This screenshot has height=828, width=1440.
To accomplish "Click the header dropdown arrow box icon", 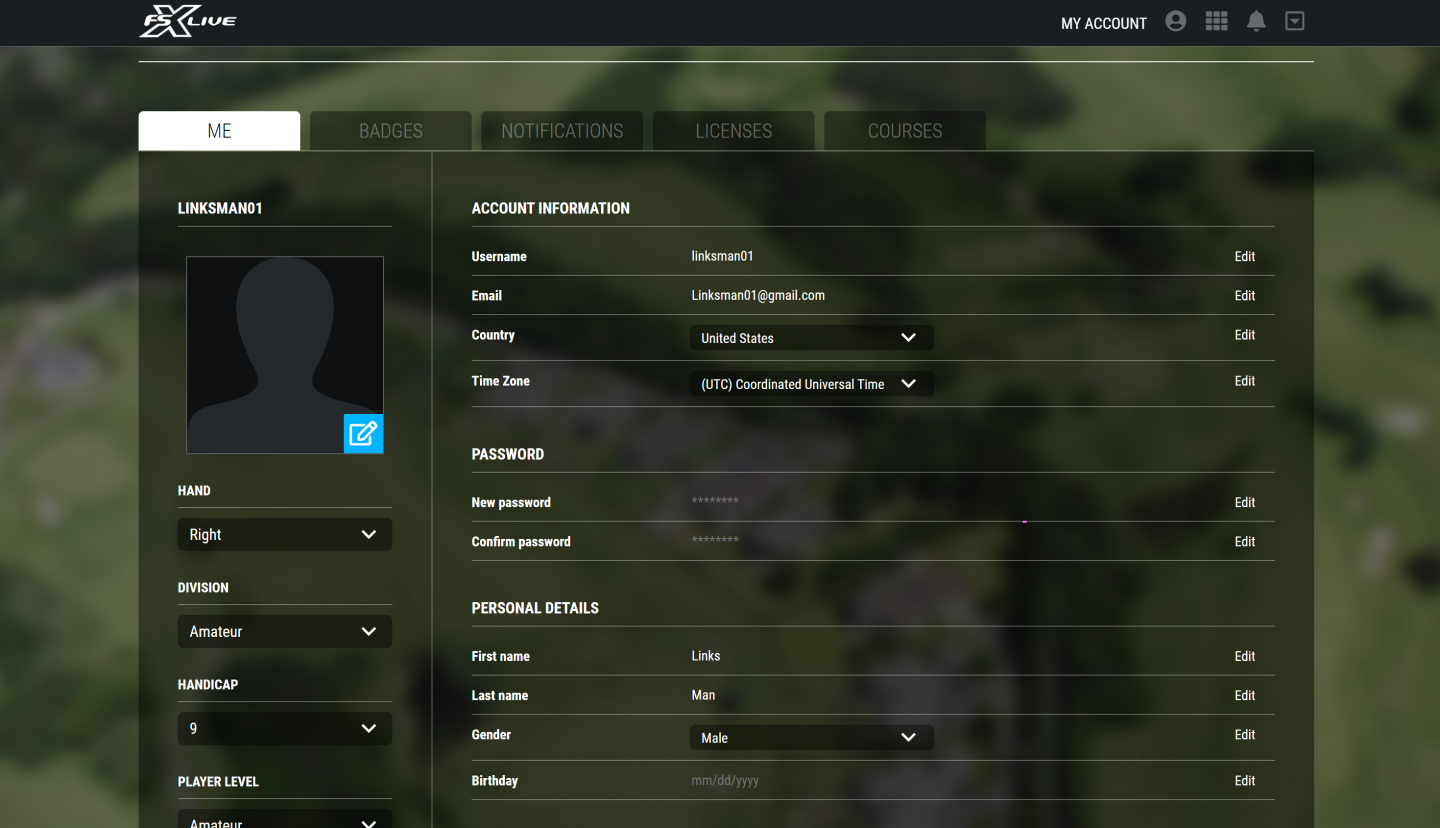I will click(1295, 21).
